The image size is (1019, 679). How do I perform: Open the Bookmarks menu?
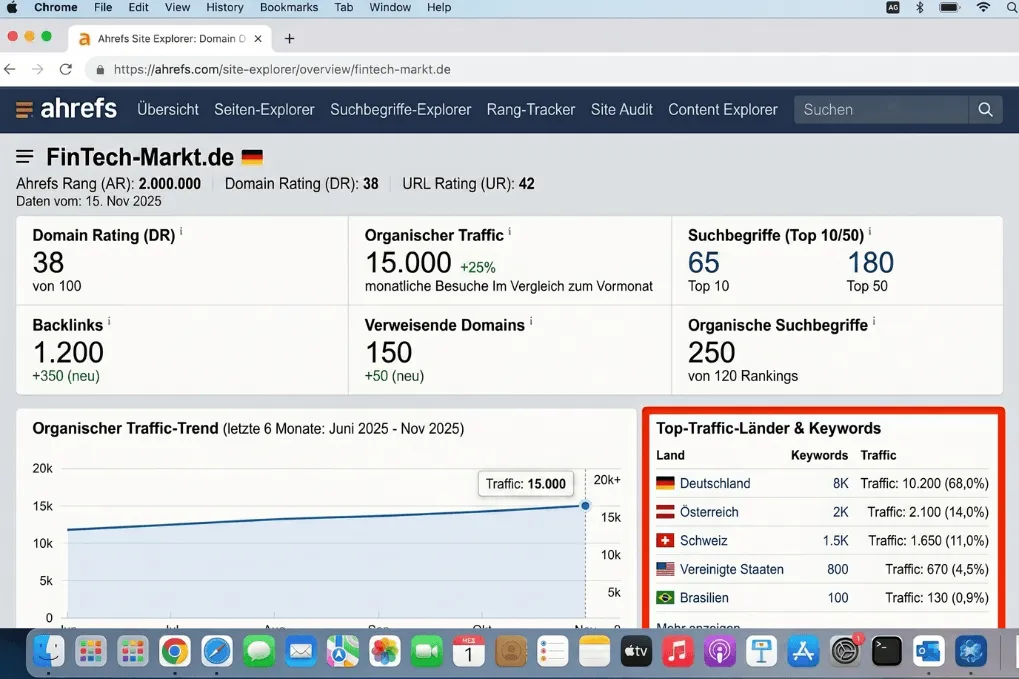click(x=289, y=7)
